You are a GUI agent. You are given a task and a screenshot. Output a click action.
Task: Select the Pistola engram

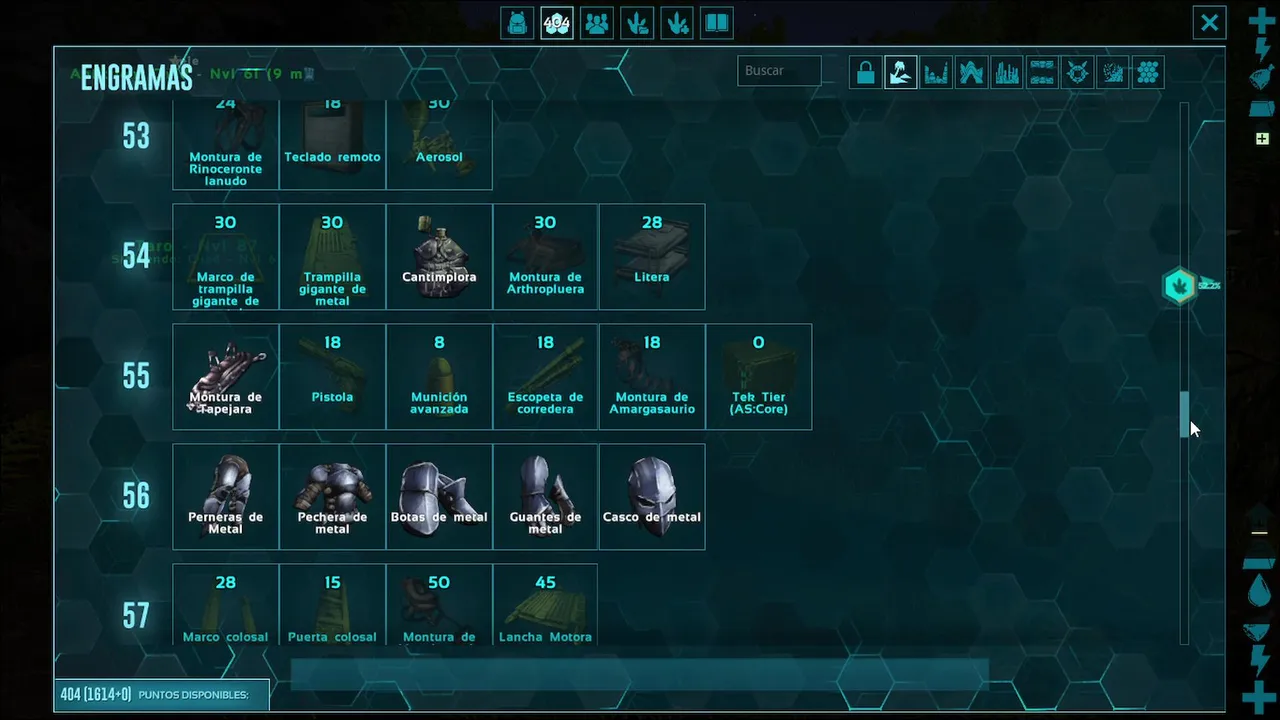(x=332, y=377)
